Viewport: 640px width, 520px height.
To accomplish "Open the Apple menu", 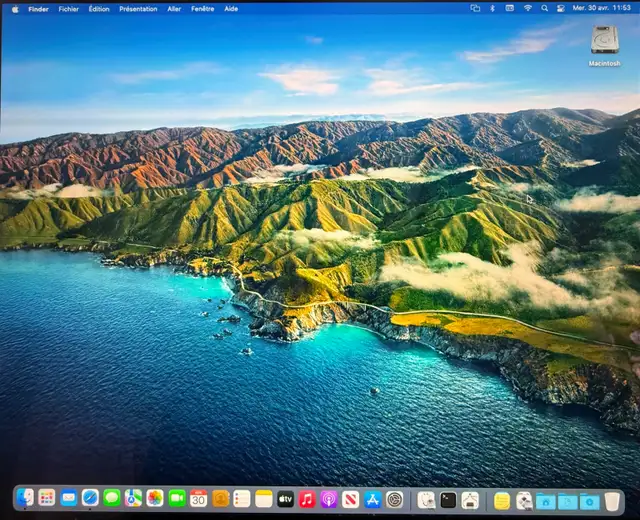I will click(15, 9).
